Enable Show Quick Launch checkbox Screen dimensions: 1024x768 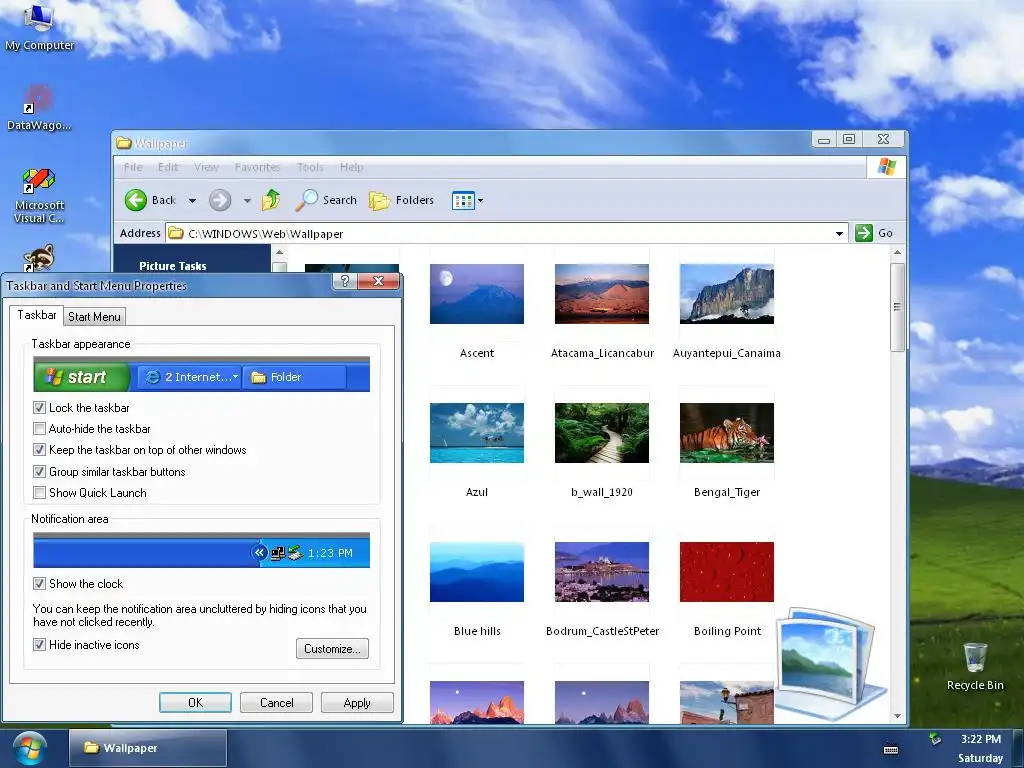click(39, 492)
